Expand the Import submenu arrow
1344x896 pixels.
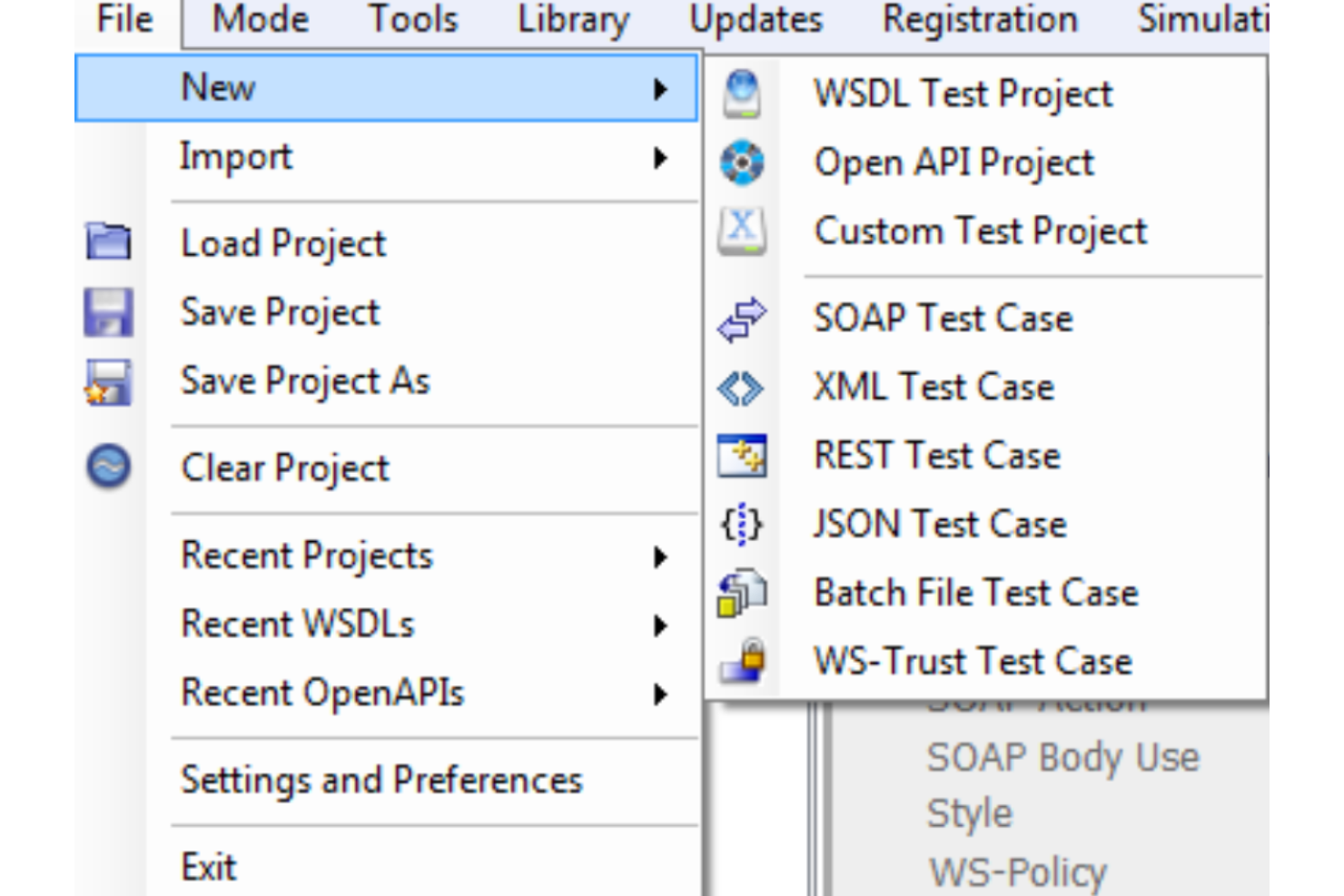tap(661, 159)
